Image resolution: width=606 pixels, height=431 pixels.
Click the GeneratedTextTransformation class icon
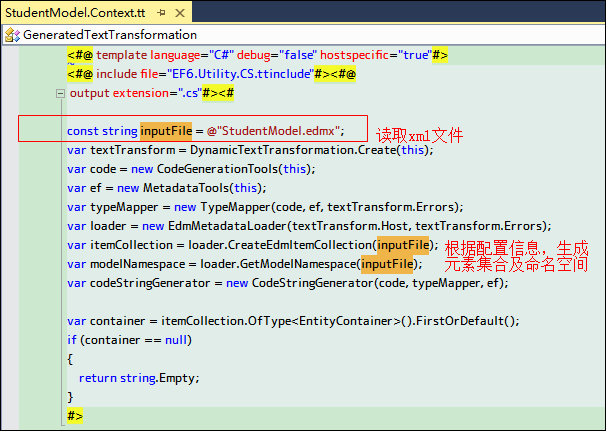point(12,35)
